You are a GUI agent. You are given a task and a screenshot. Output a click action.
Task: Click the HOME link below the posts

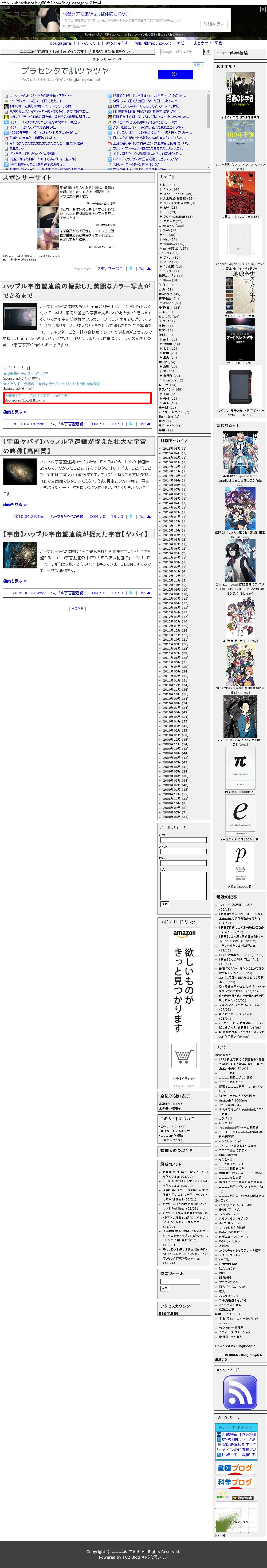[77, 608]
